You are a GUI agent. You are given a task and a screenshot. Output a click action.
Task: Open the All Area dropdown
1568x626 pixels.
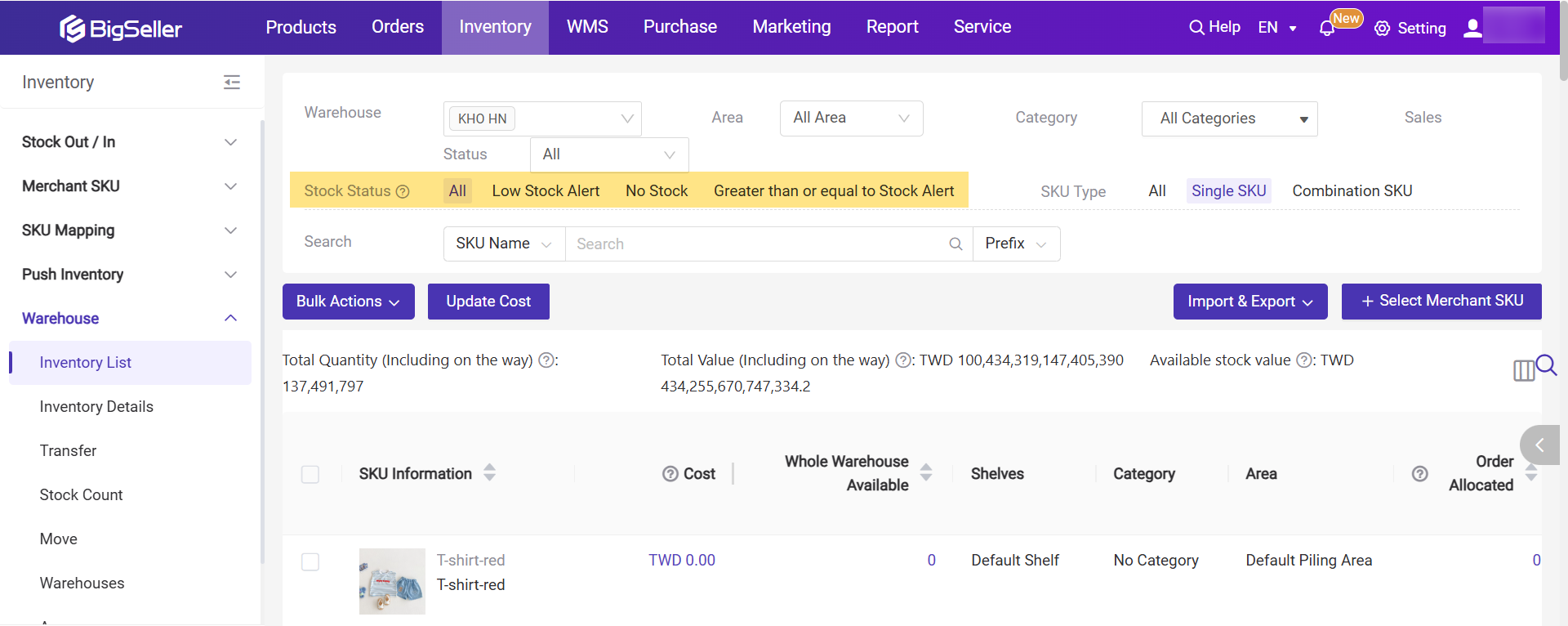click(851, 118)
